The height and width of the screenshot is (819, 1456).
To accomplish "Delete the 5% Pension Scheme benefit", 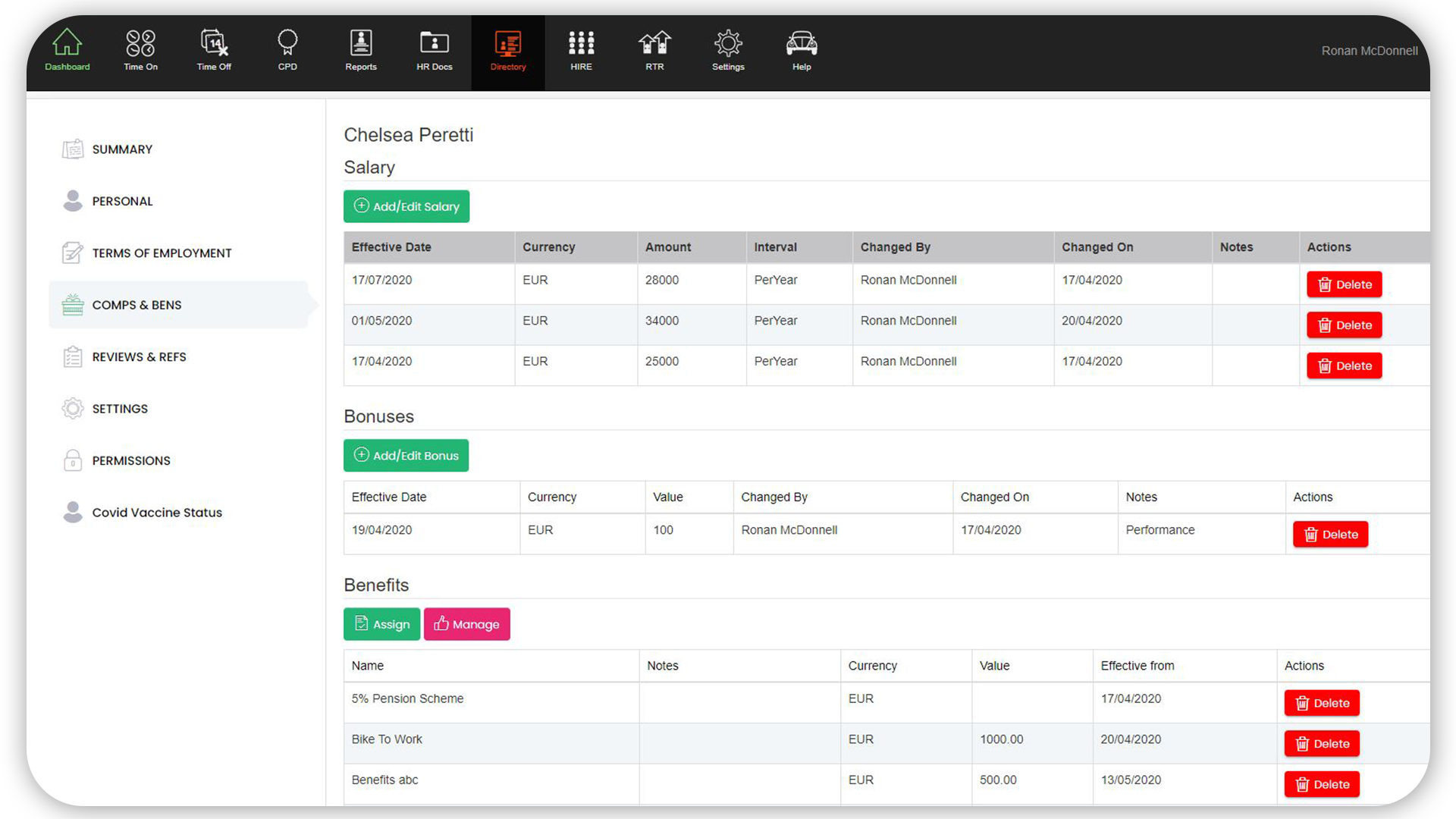I will coord(1322,703).
